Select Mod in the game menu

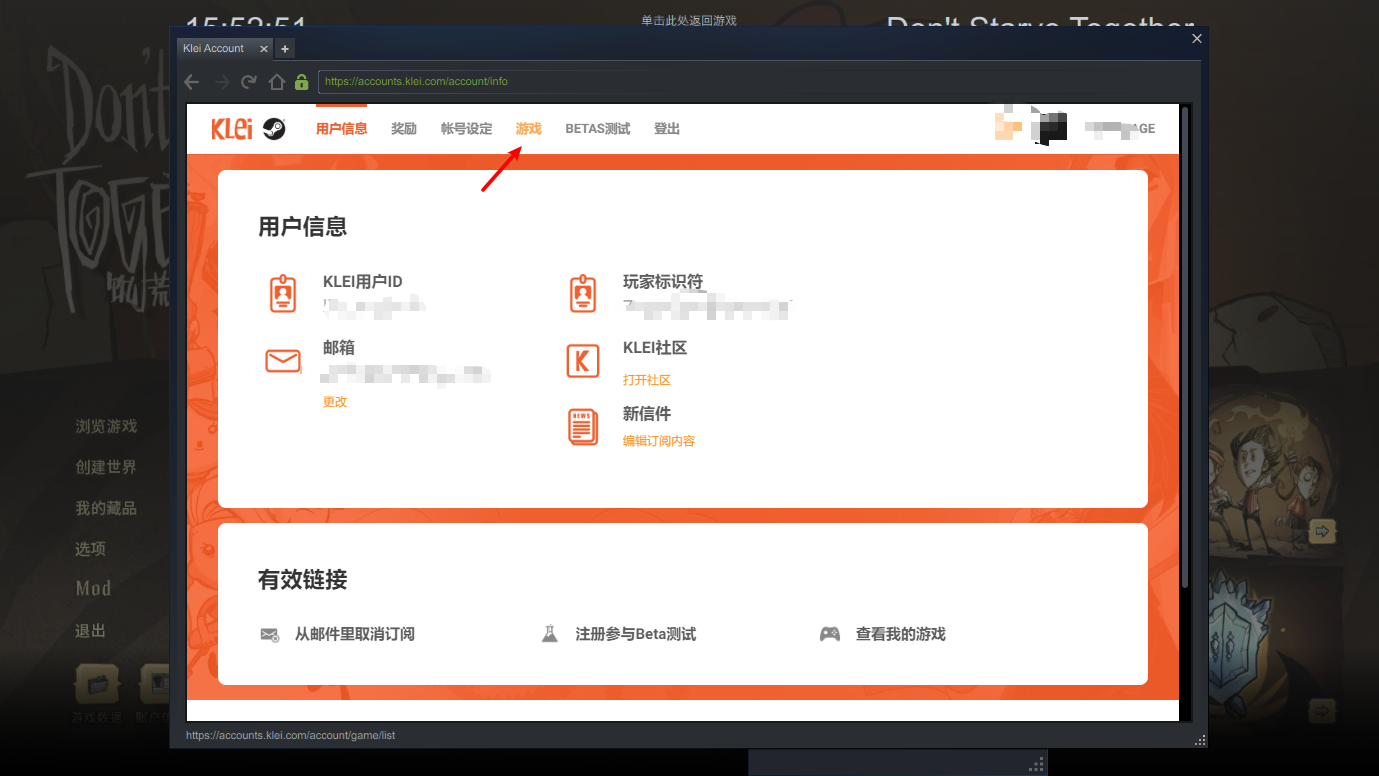pos(94,589)
